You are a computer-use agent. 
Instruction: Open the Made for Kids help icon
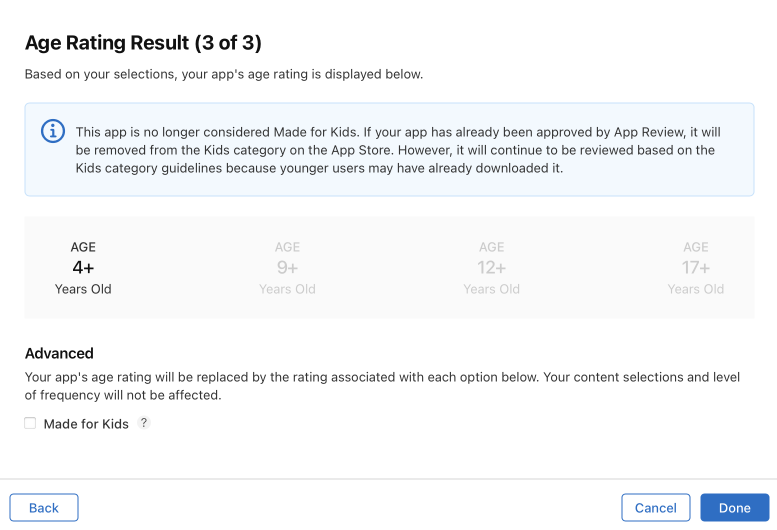(x=144, y=423)
